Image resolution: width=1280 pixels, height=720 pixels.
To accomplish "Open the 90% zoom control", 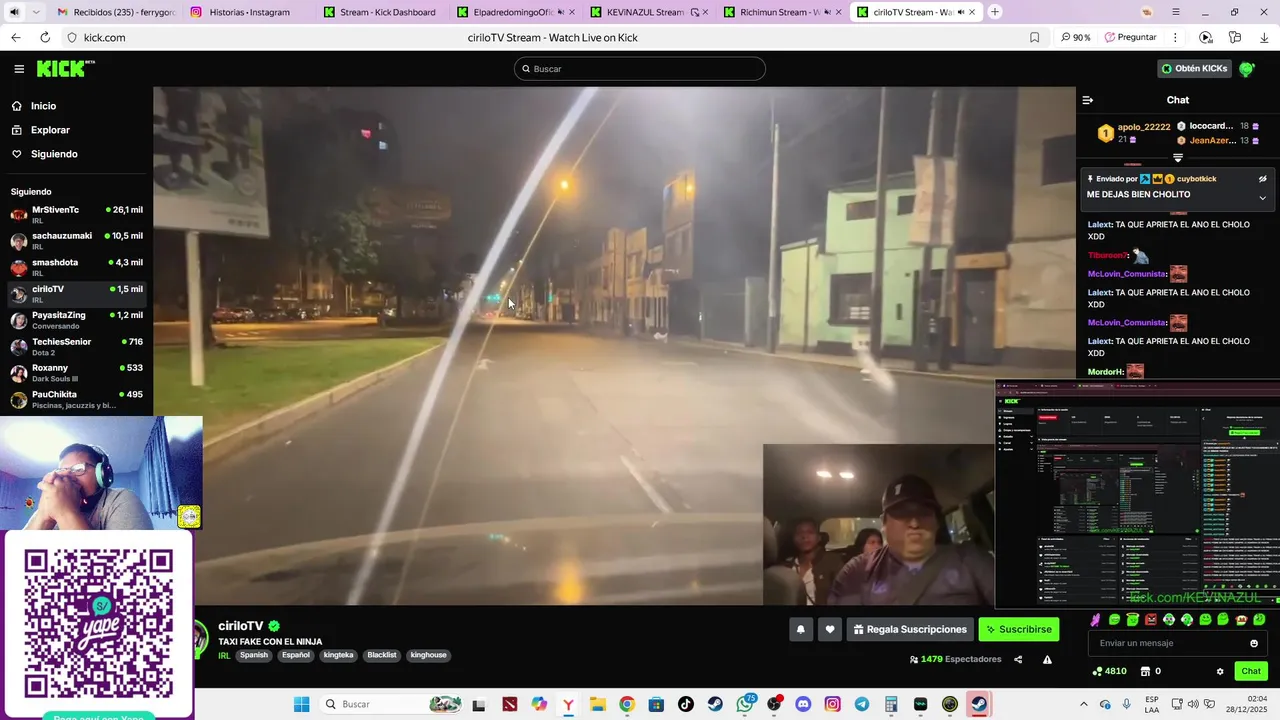I will (1076, 37).
